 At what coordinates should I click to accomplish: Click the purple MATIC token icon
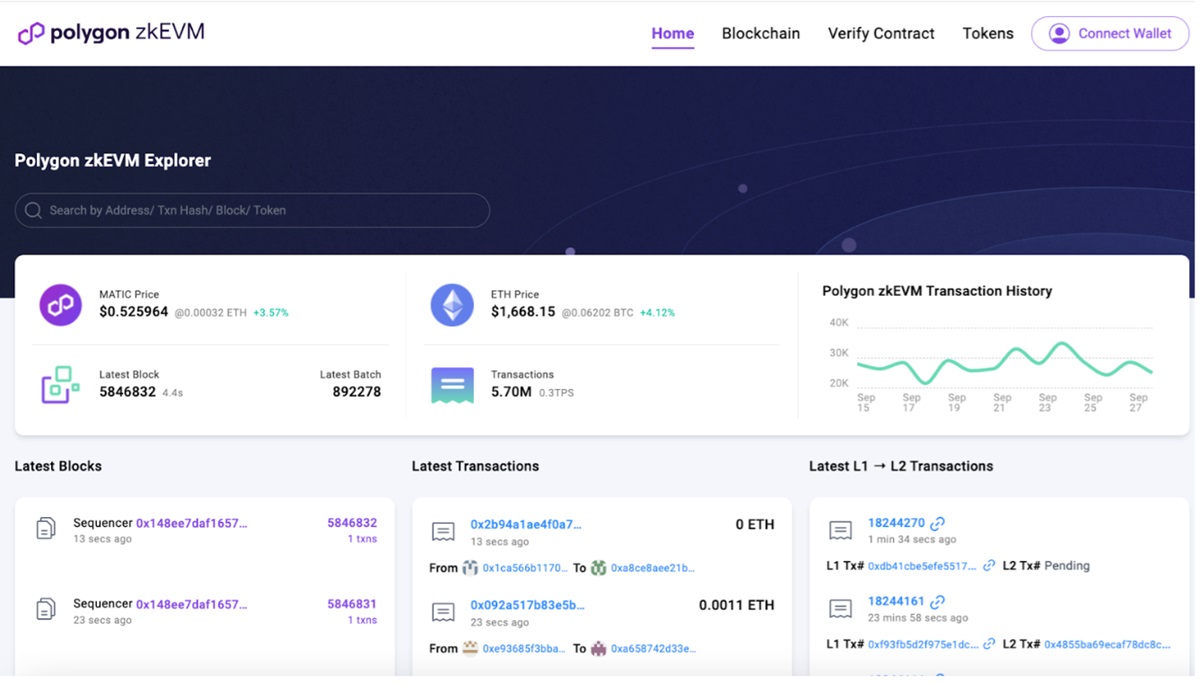[60, 304]
